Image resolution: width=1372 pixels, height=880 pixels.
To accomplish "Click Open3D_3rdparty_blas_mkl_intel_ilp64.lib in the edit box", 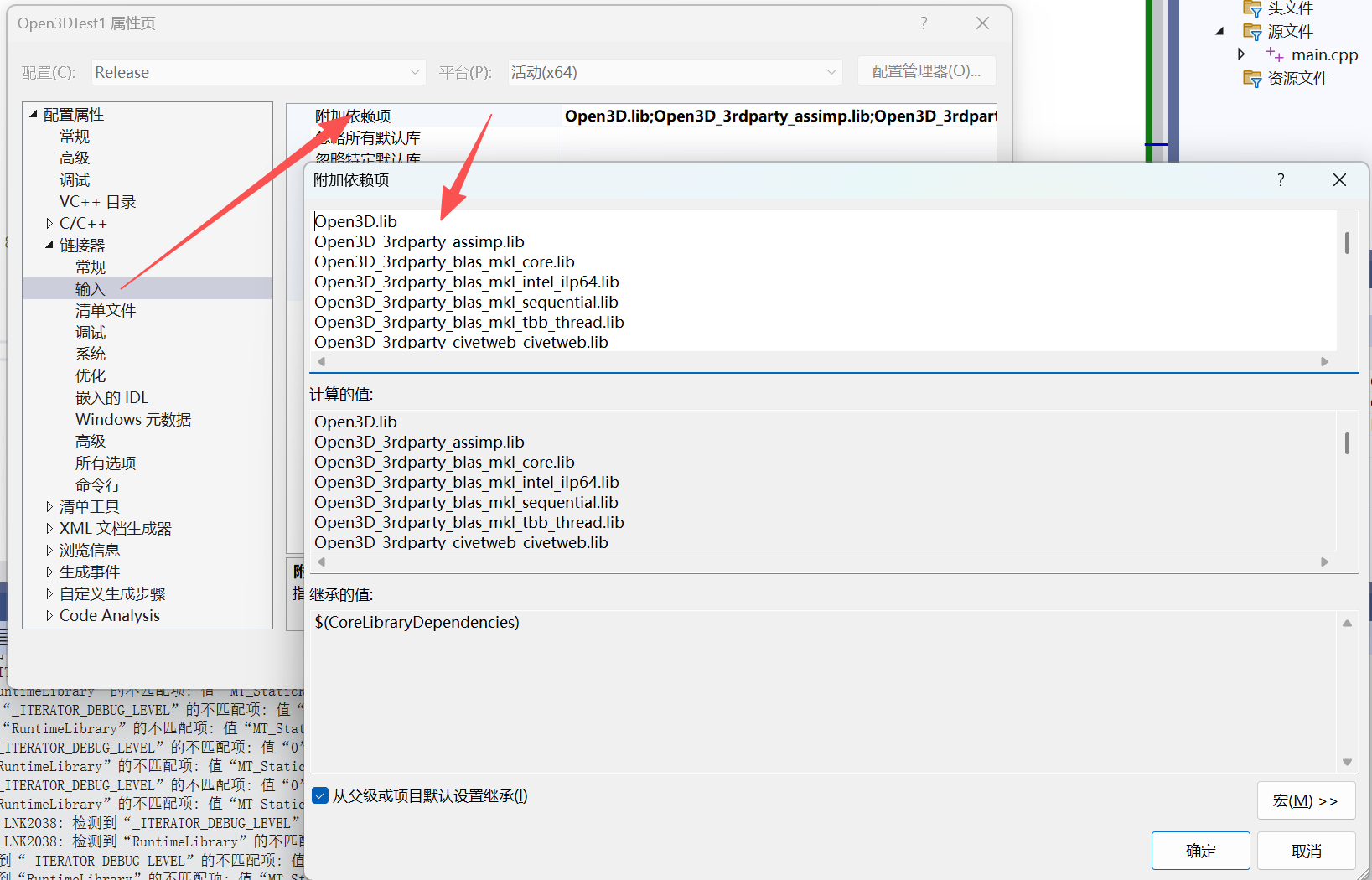I will coord(467,282).
